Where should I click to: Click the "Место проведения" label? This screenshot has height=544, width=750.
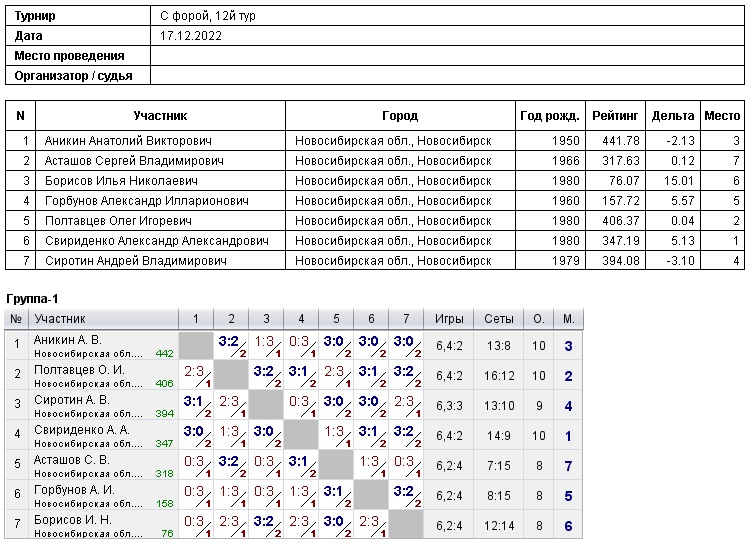tap(70, 56)
